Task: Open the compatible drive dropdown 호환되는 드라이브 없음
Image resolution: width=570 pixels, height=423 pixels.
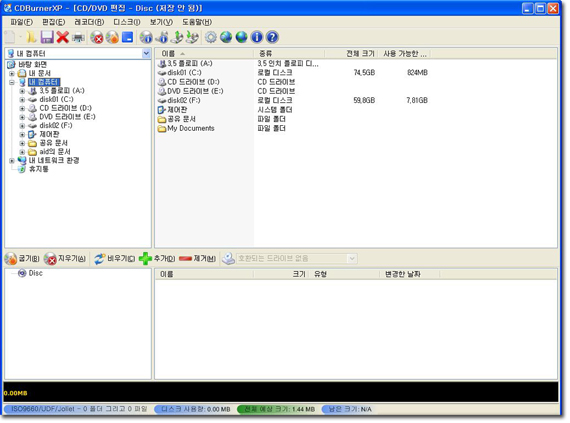Action: coord(296,258)
